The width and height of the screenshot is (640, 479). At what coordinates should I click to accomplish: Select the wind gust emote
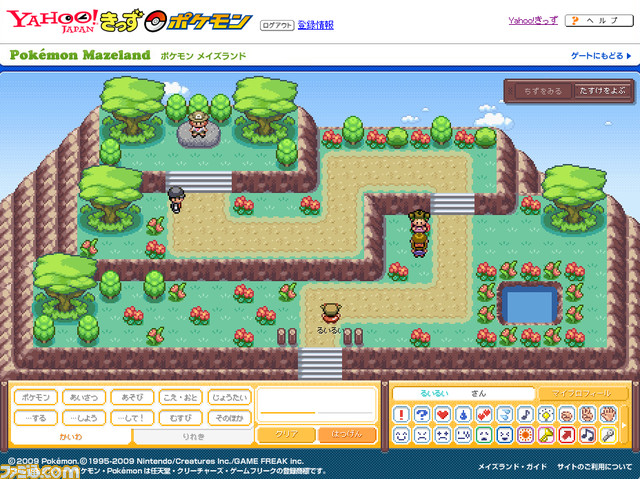tap(504, 415)
